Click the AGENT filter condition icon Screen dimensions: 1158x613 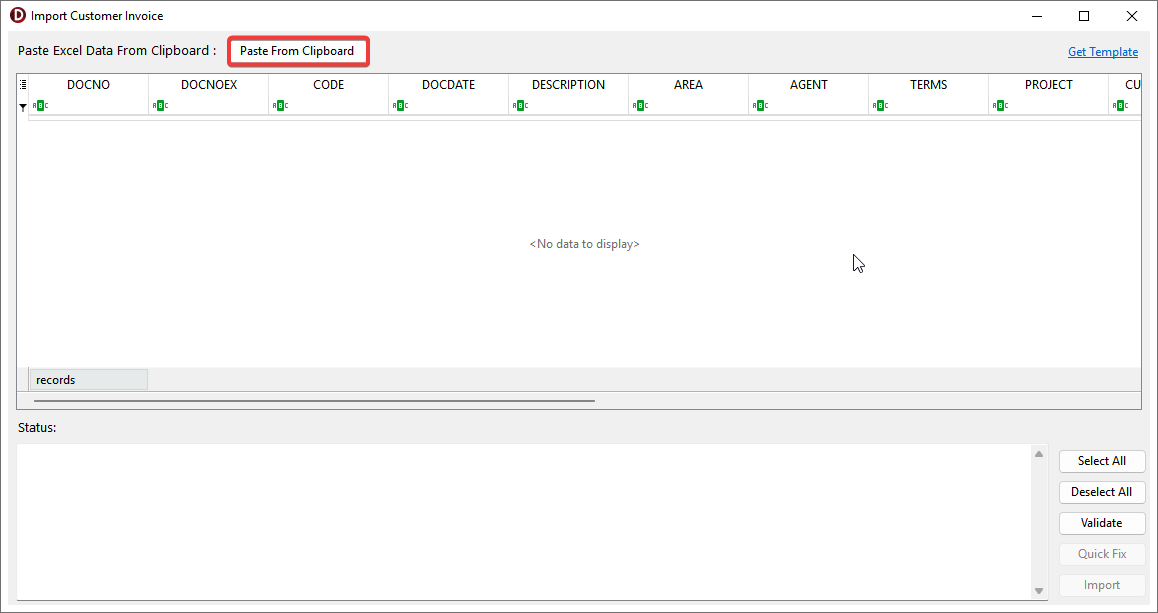point(760,106)
